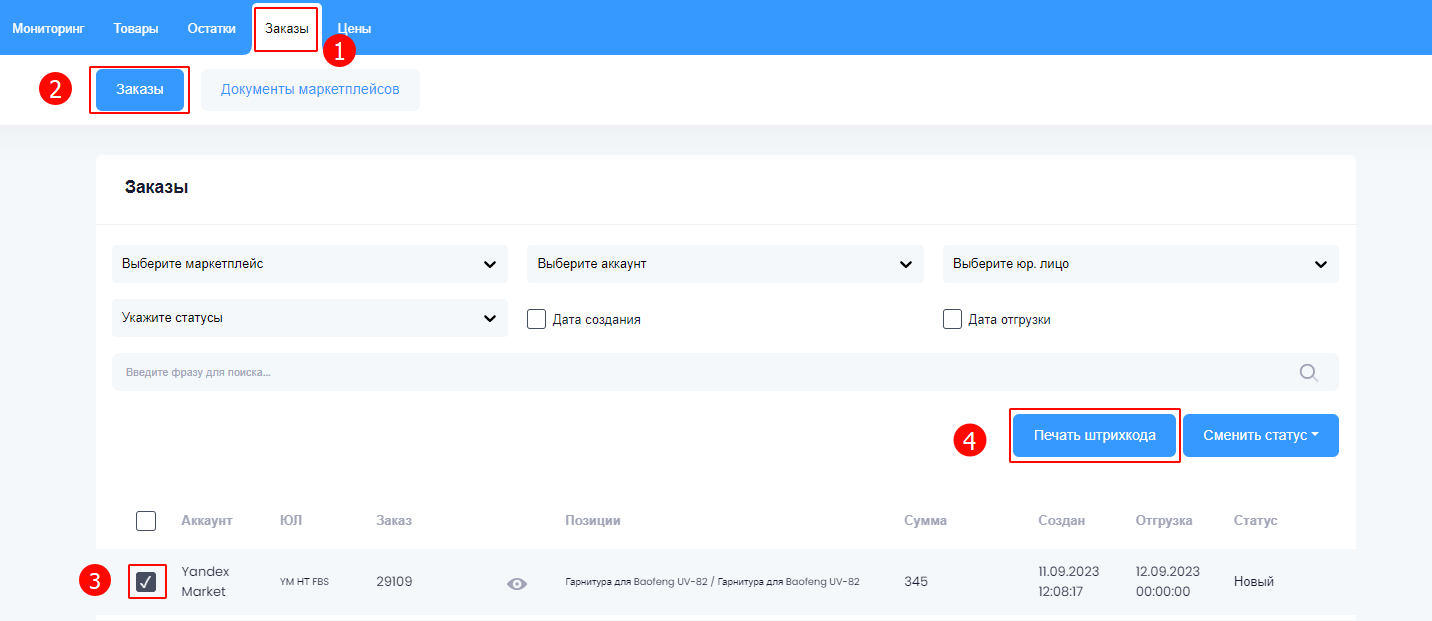Click the eye icon for order 29109
Screen dimensions: 1432x621
click(516, 584)
